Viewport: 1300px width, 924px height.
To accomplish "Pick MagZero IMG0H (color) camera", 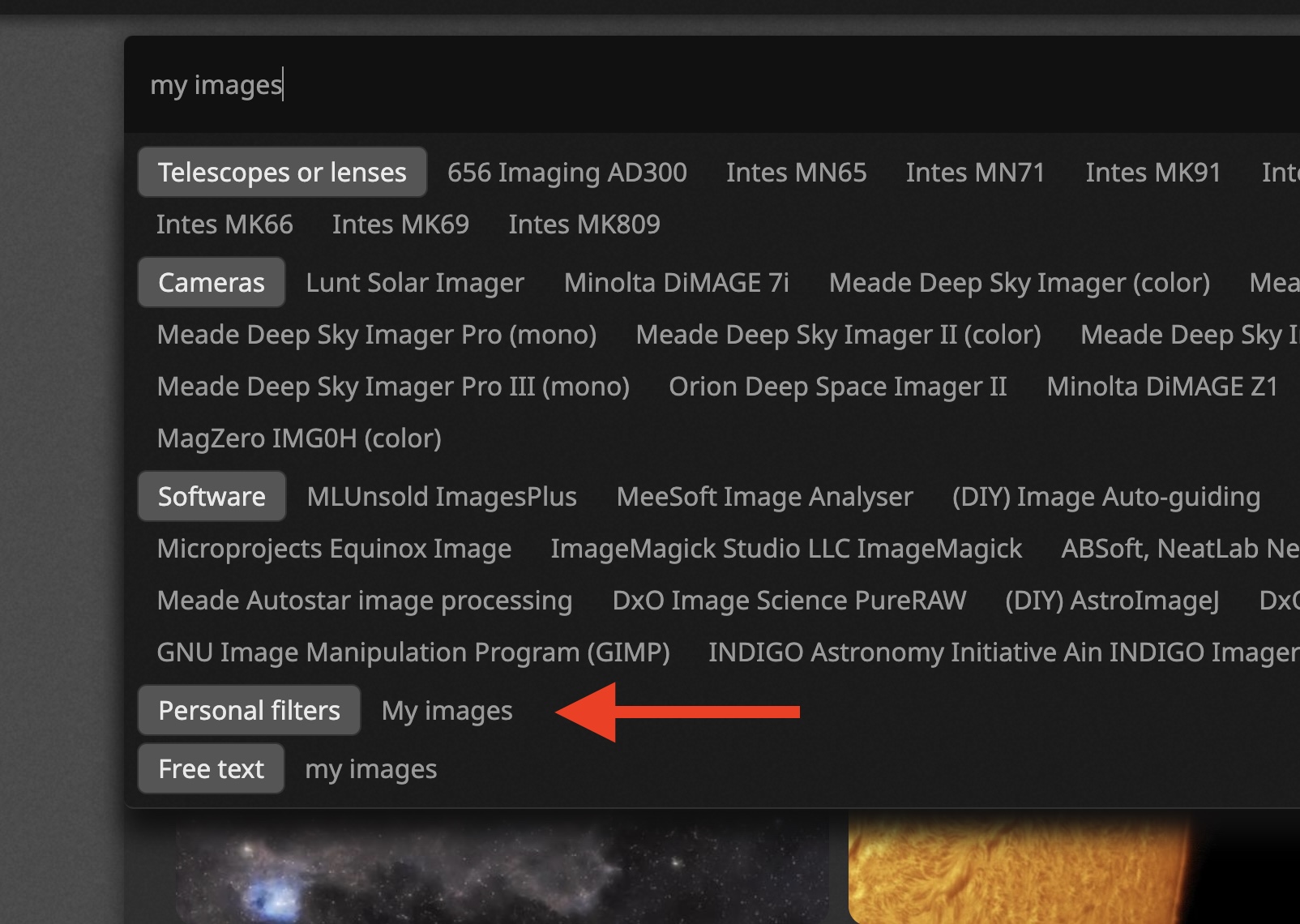I will (299, 438).
